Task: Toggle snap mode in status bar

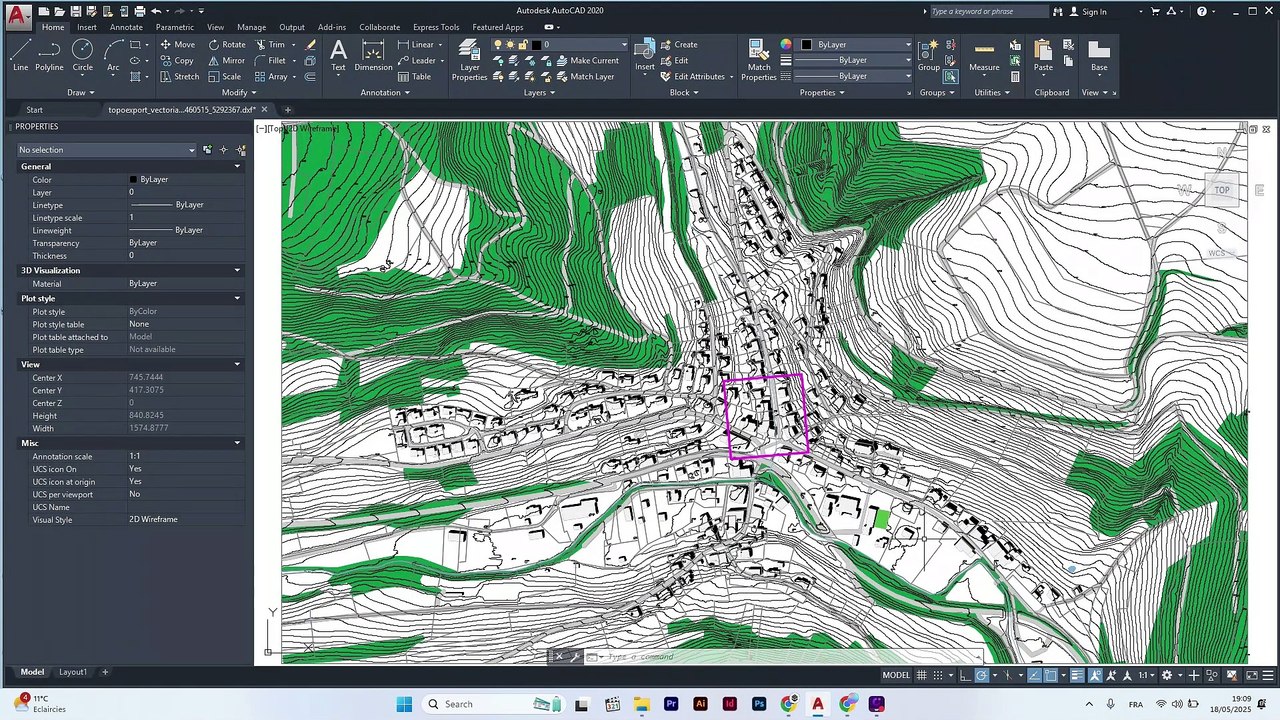Action: click(x=940, y=675)
